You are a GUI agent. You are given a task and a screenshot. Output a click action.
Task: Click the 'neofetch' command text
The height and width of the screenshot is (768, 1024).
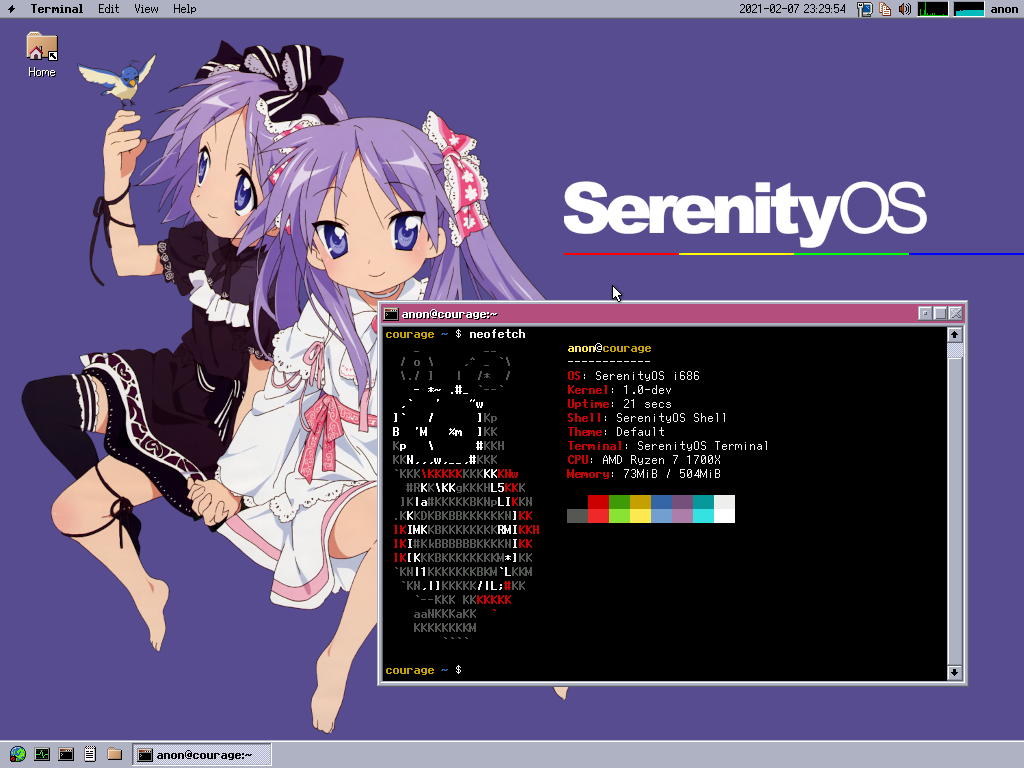click(x=497, y=334)
